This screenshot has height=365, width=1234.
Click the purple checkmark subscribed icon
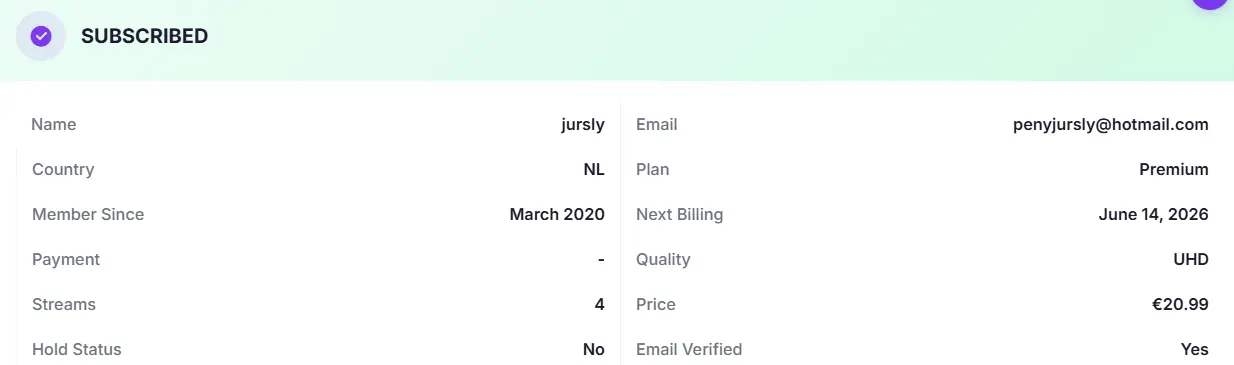pos(41,36)
